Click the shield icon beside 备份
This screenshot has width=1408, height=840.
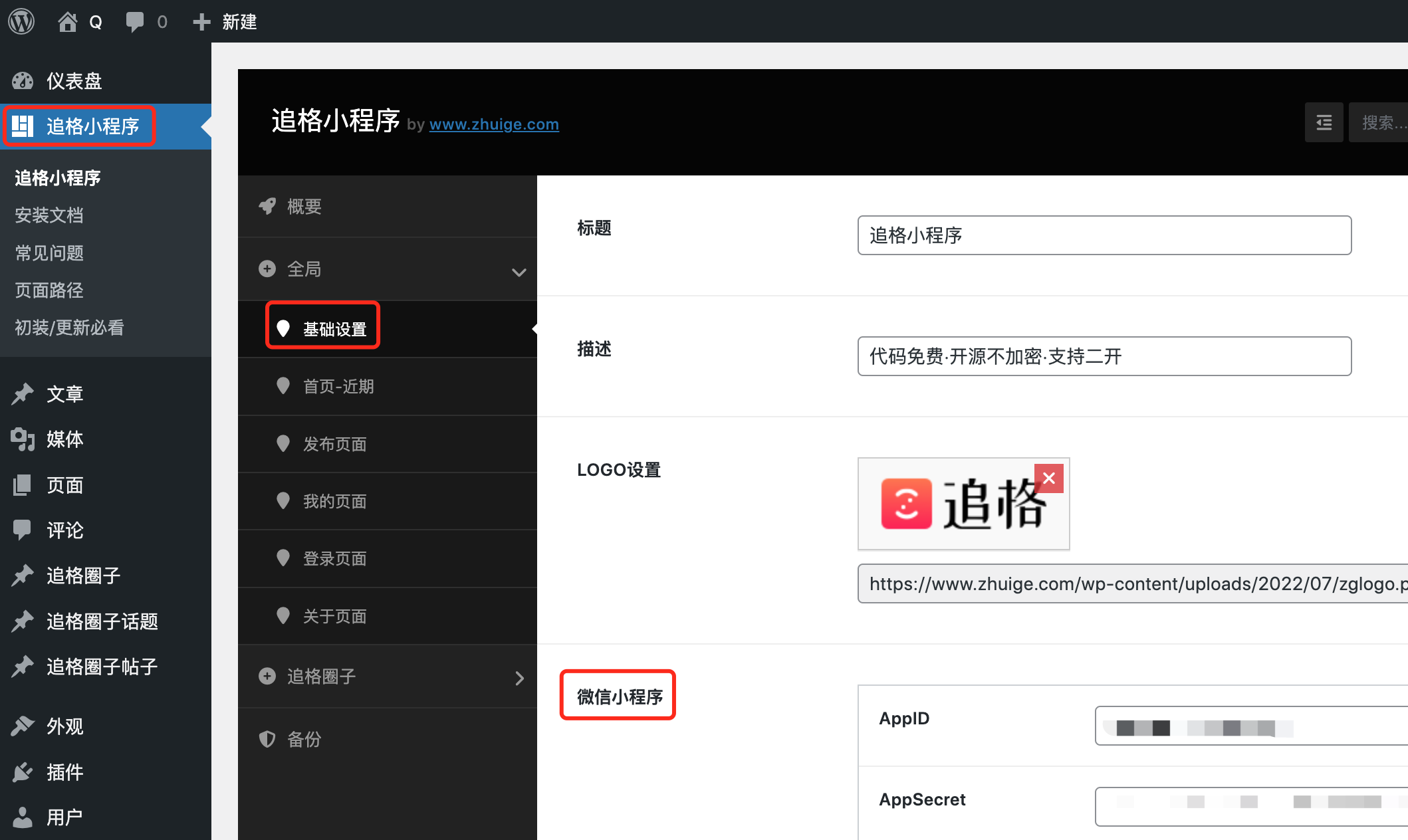267,739
